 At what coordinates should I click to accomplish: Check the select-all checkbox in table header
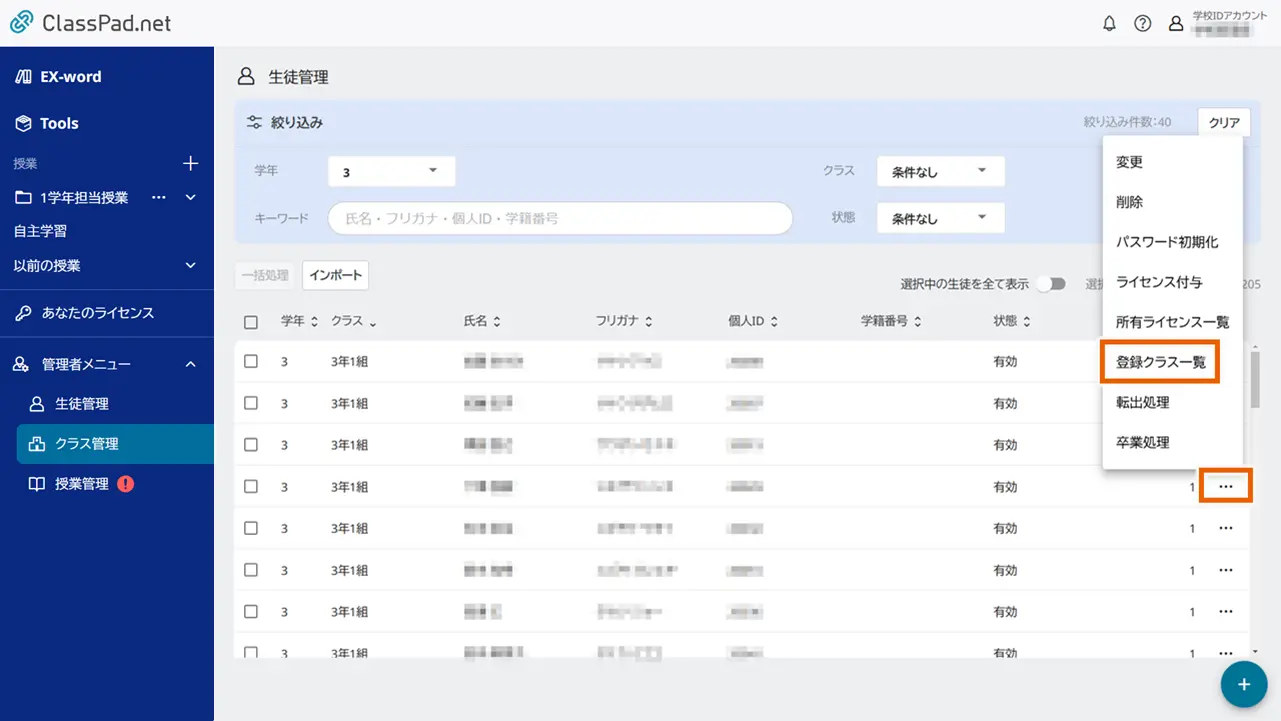tap(251, 320)
